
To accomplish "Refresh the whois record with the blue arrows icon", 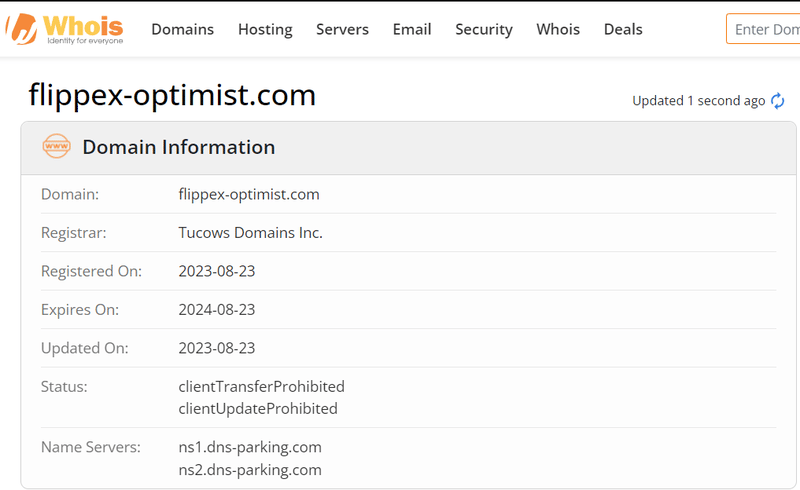I will coord(778,101).
